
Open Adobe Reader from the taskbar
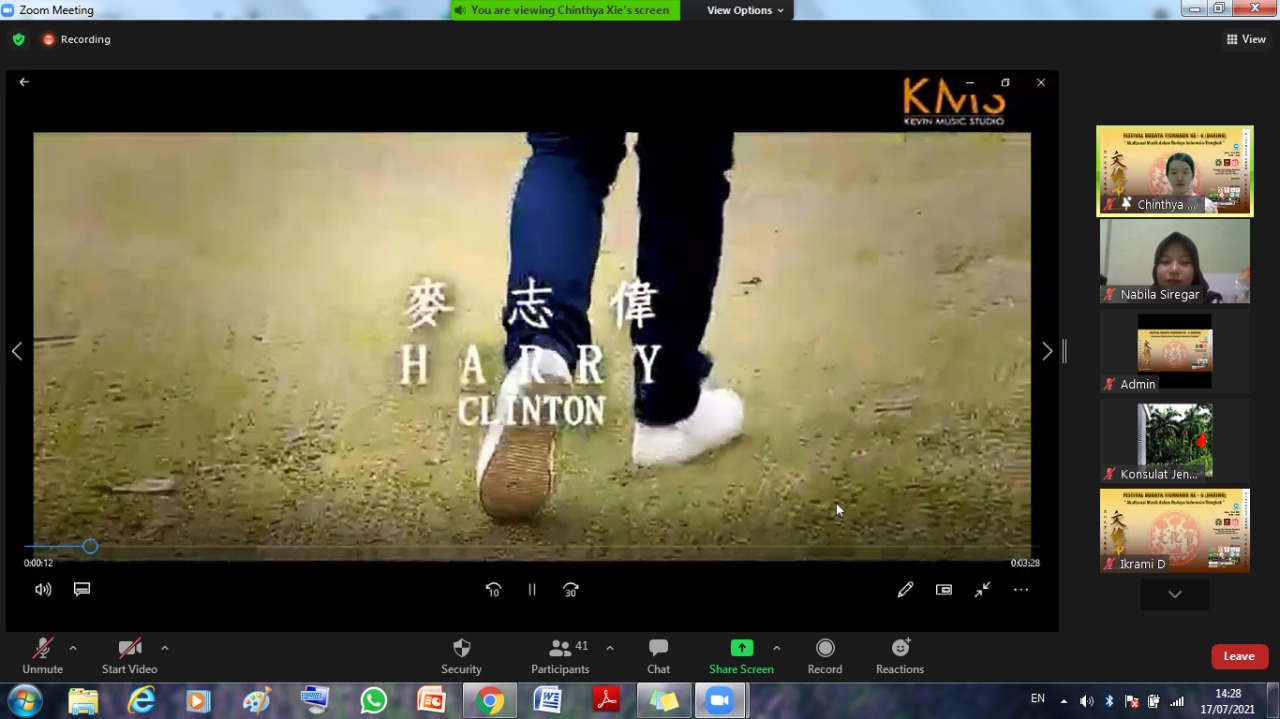[606, 701]
